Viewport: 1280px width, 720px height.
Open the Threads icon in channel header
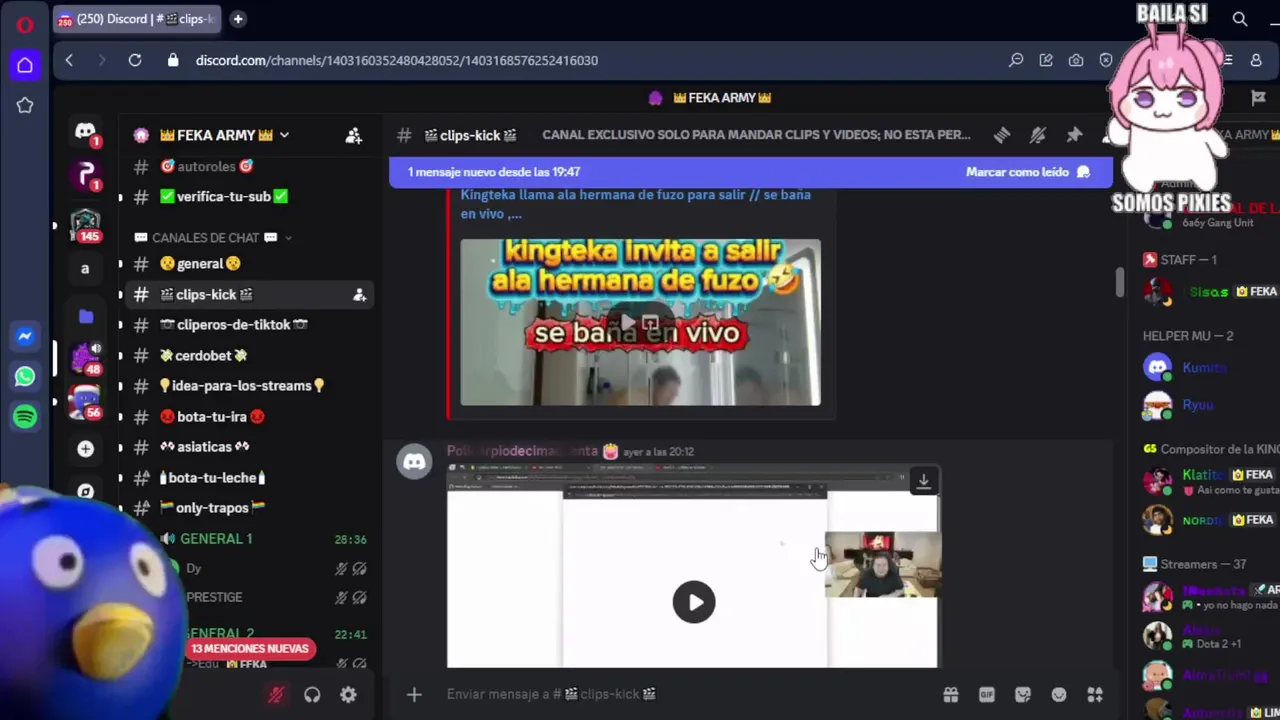[1002, 135]
